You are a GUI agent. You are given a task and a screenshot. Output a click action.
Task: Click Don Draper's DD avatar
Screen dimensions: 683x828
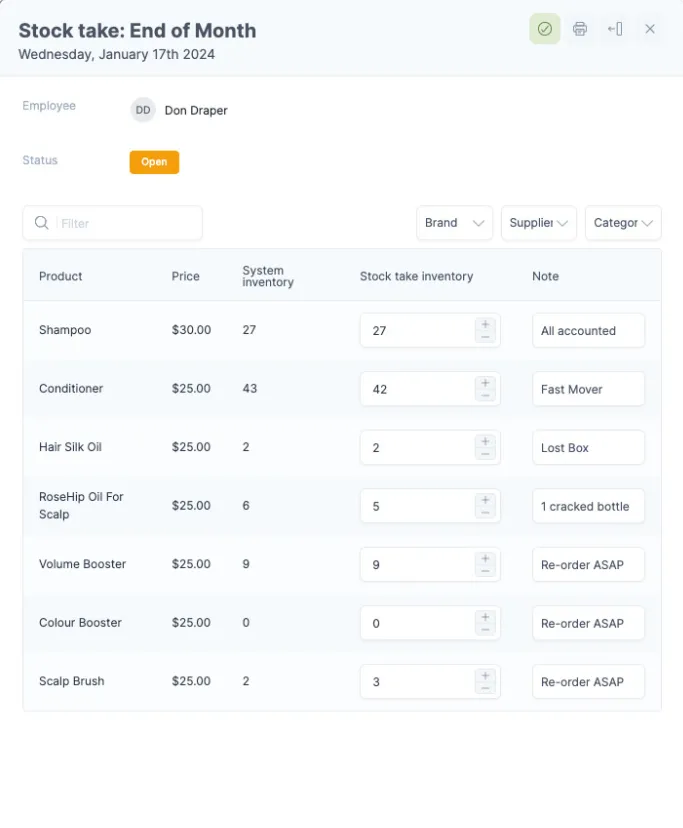143,110
